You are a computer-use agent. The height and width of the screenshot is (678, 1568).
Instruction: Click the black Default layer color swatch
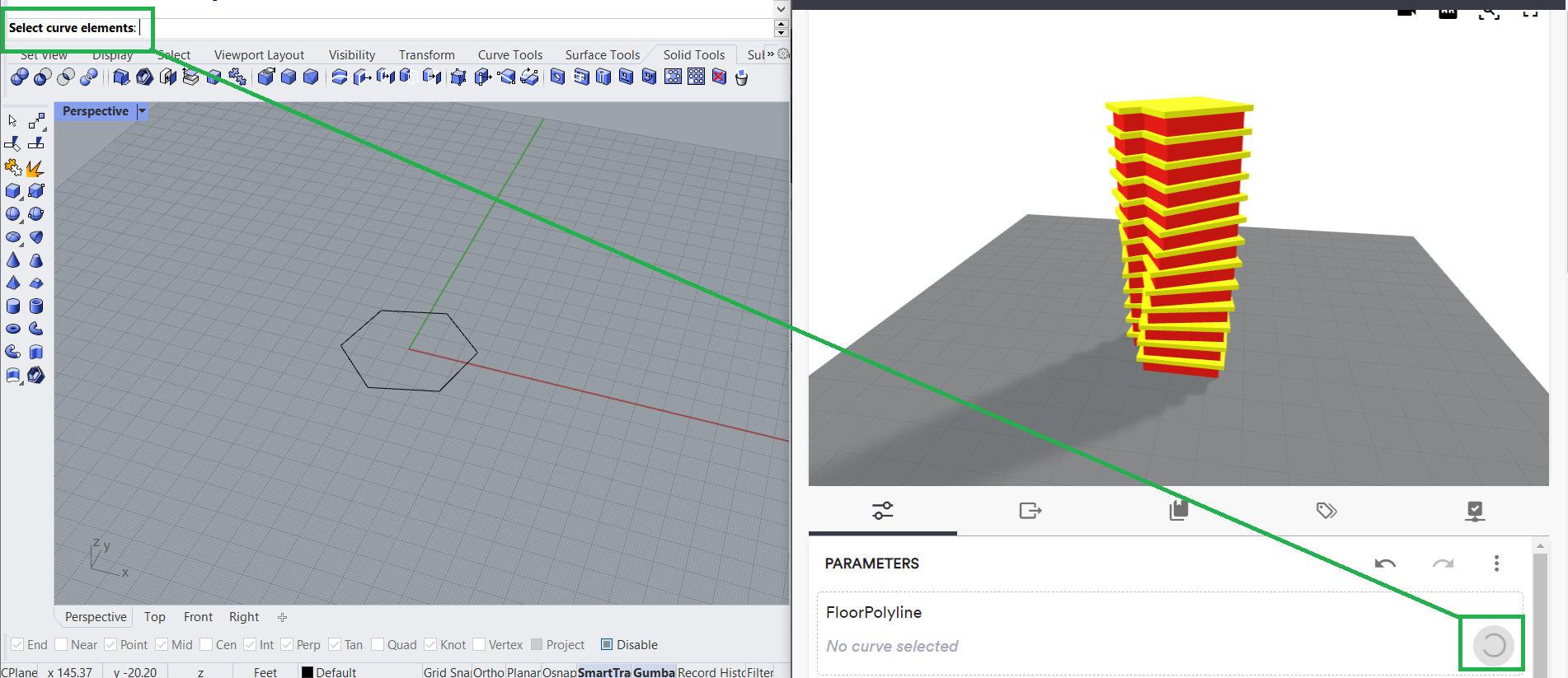tap(307, 671)
